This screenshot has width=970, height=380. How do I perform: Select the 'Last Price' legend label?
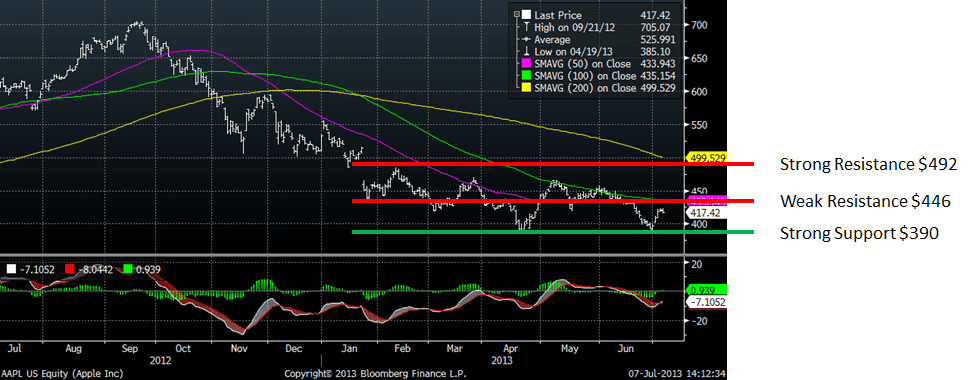(x=557, y=15)
